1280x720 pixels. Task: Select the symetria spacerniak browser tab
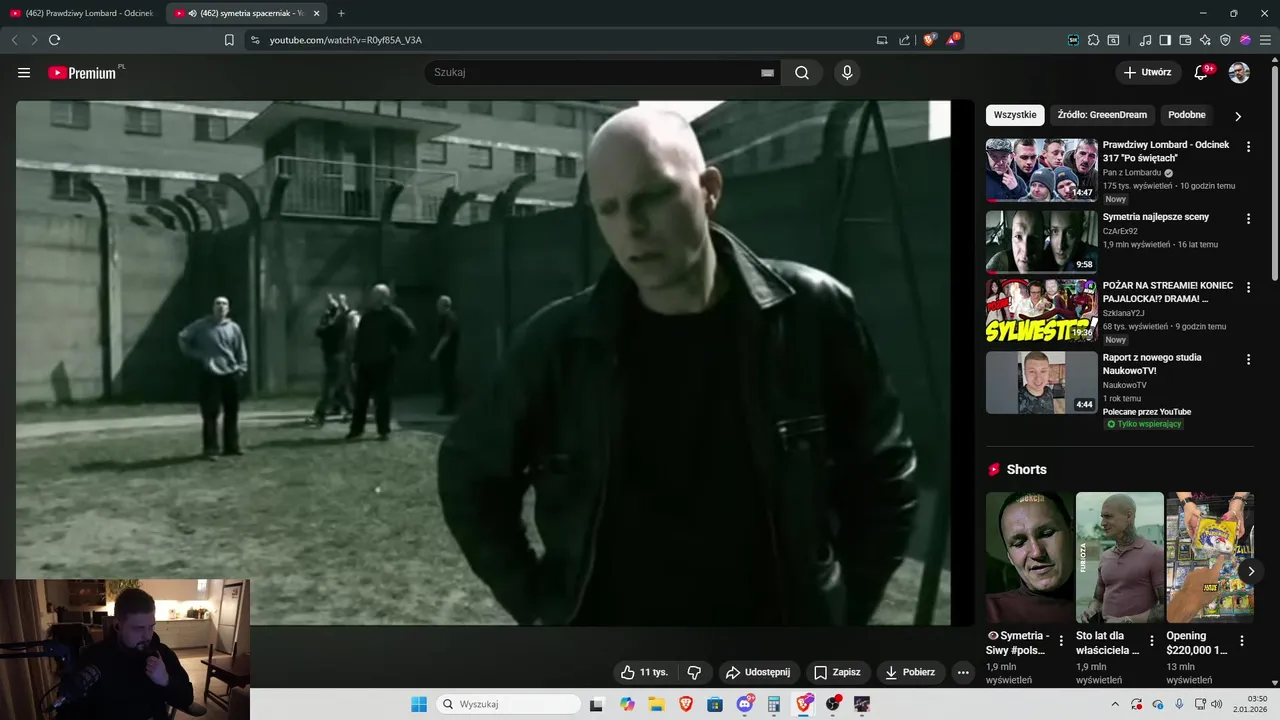pos(247,13)
